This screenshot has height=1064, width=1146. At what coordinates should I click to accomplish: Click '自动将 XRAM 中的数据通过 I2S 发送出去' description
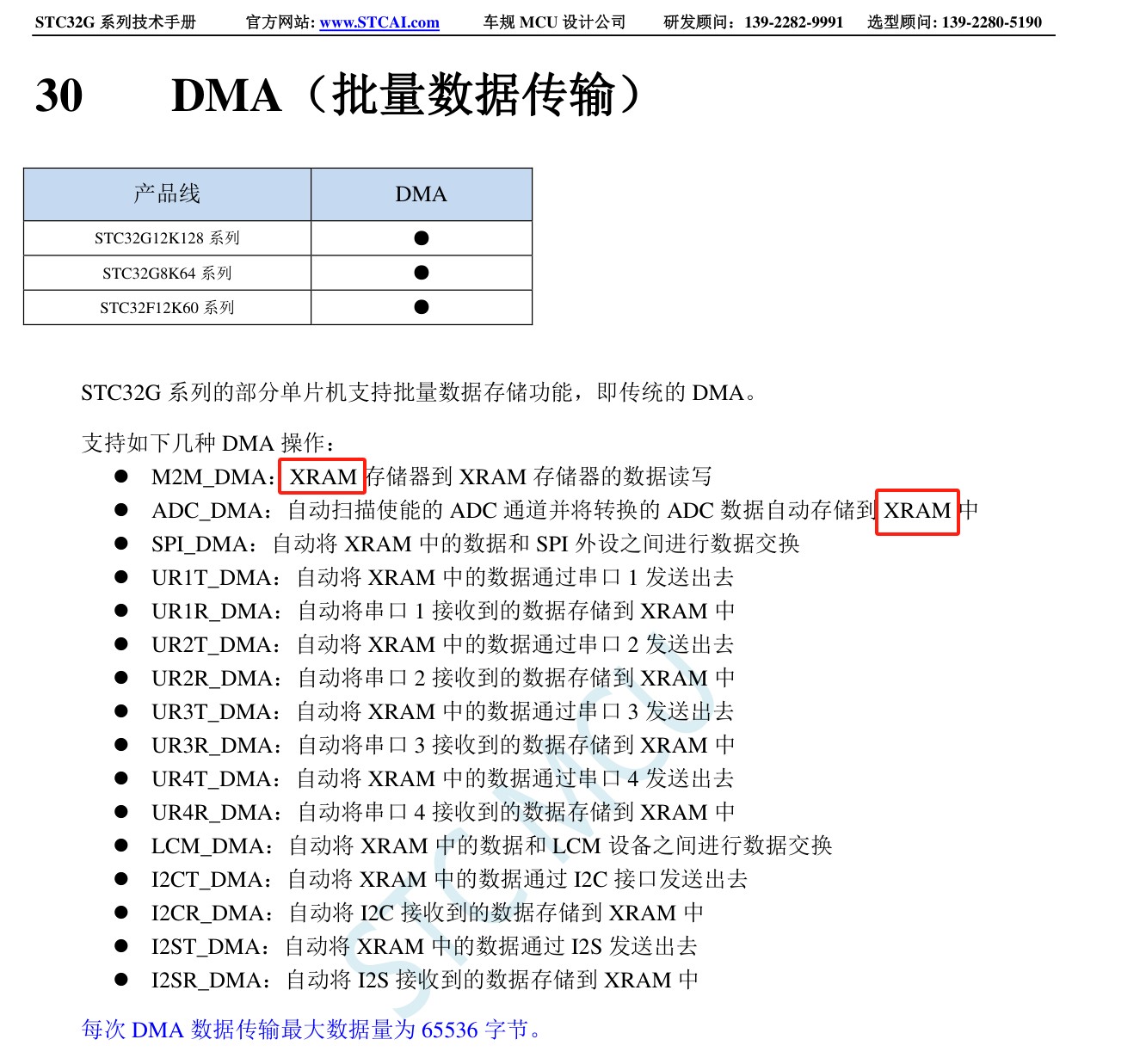click(x=491, y=946)
